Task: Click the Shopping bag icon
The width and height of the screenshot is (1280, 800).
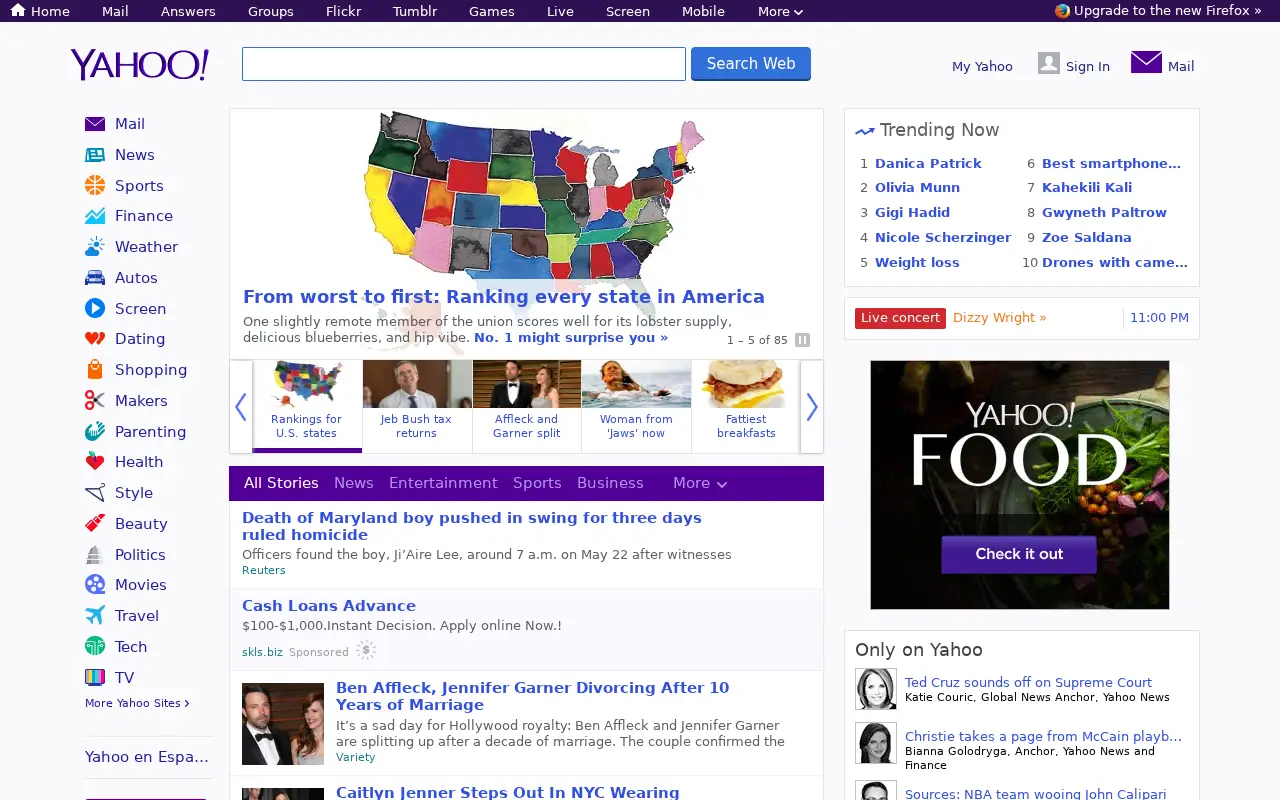Action: (x=95, y=369)
